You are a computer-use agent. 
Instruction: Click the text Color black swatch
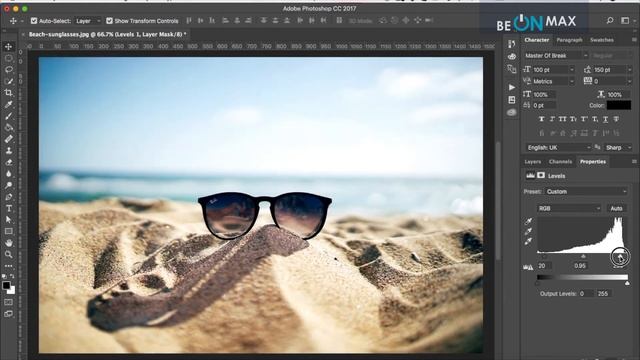pyautogui.click(x=619, y=105)
